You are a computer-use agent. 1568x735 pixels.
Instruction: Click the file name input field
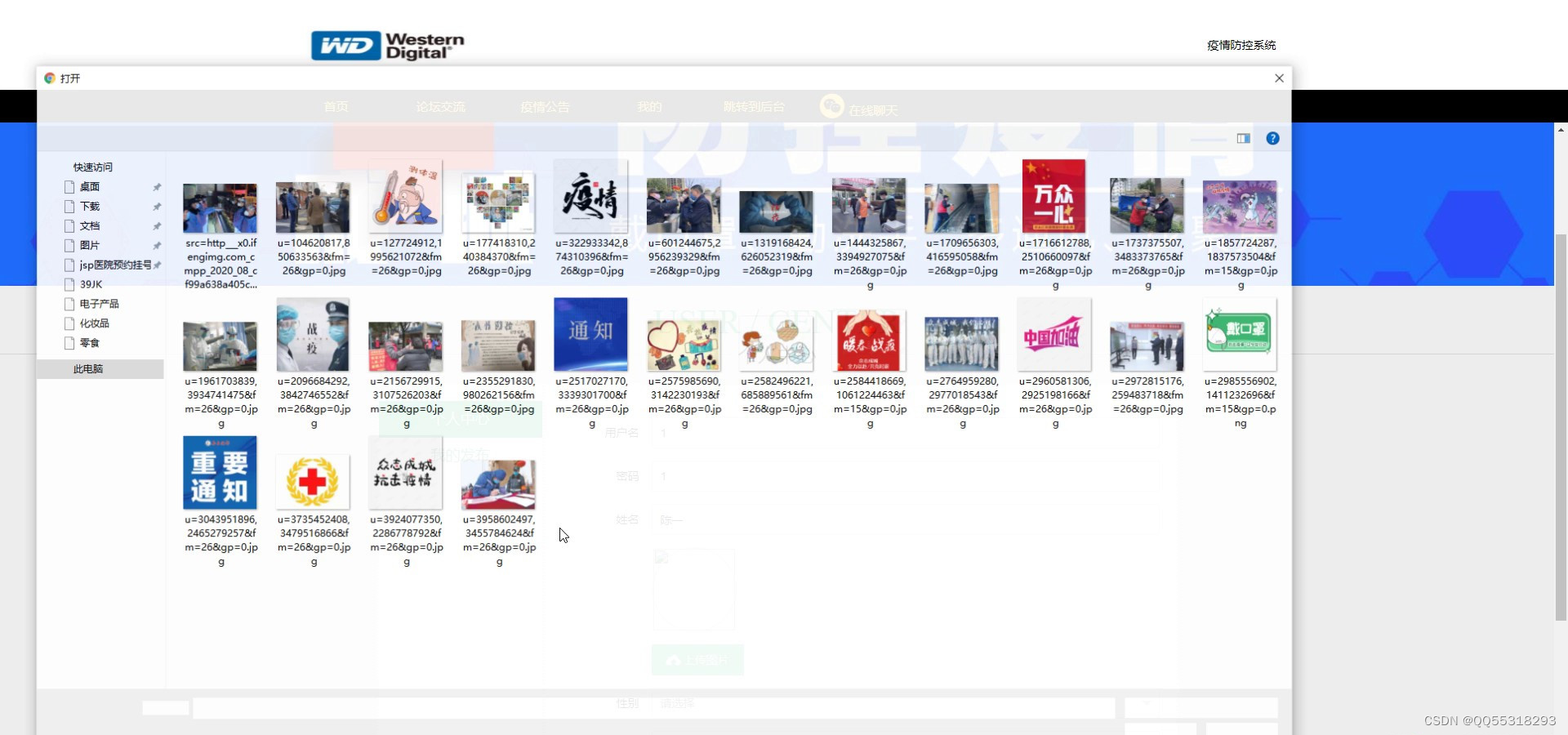pos(653,708)
